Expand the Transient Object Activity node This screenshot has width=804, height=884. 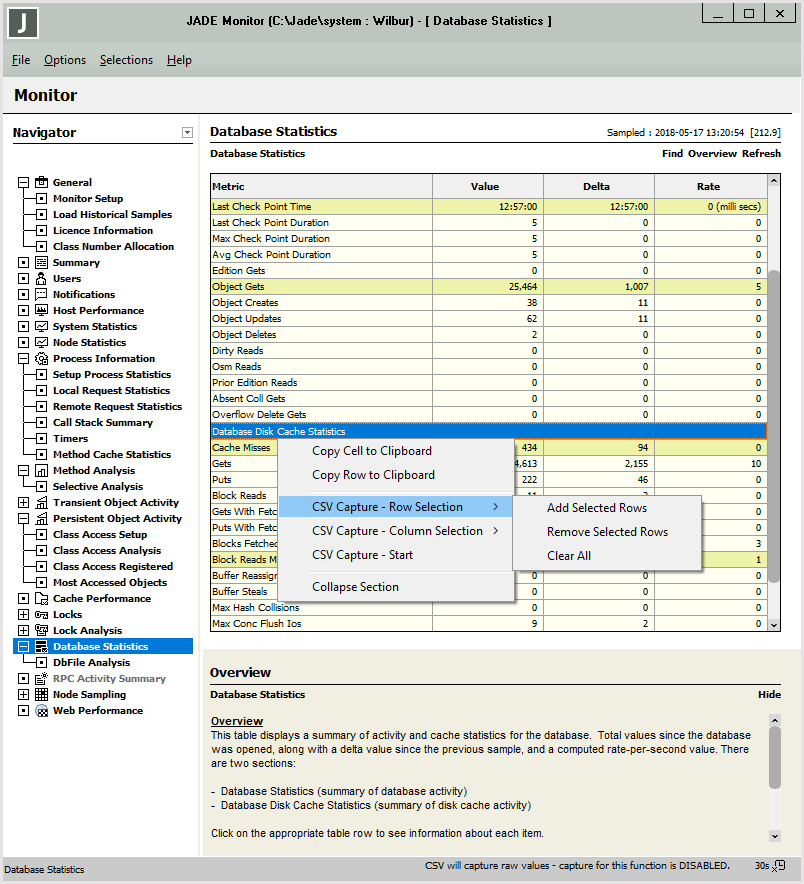click(x=23, y=502)
